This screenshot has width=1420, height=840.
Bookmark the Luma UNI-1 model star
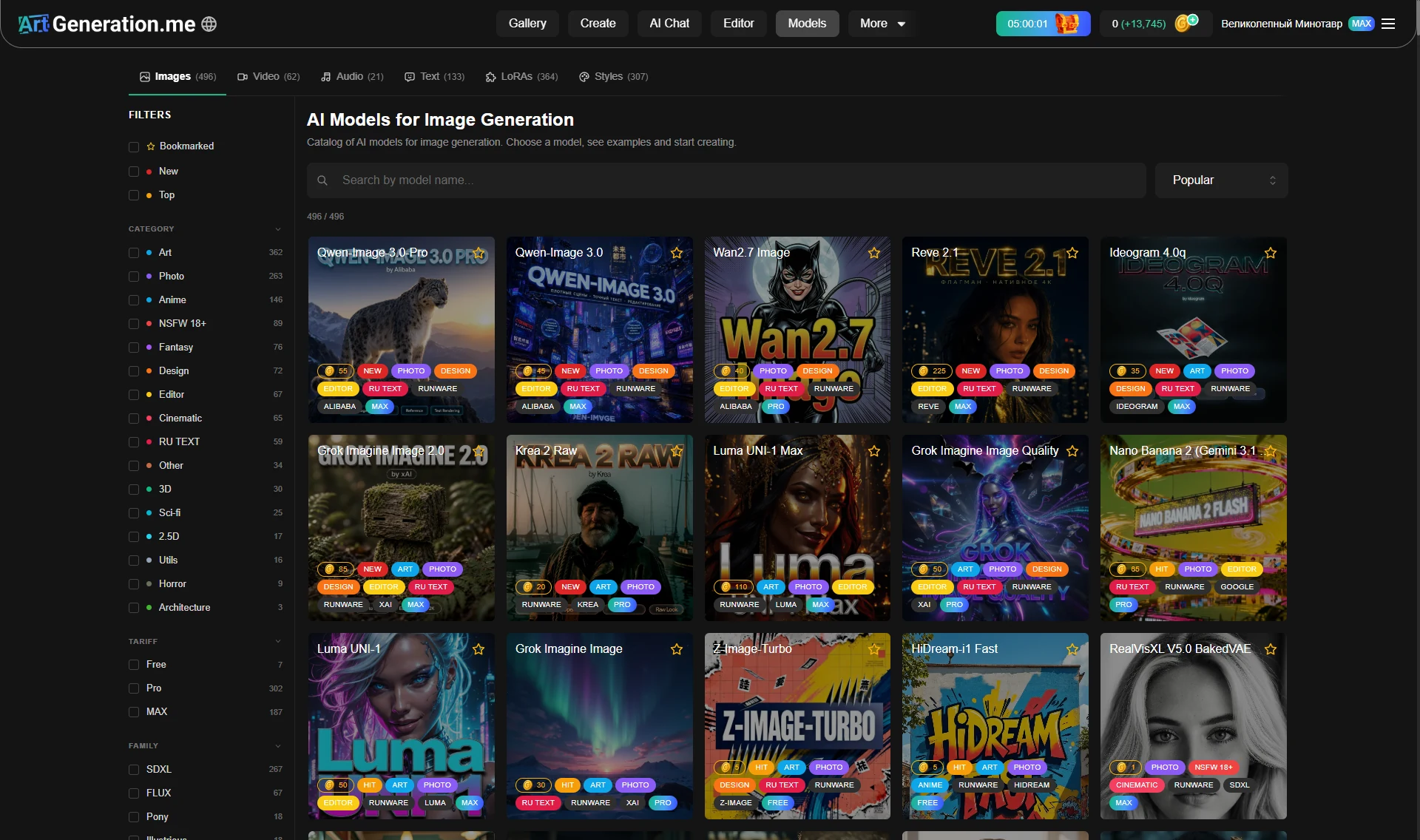479,649
